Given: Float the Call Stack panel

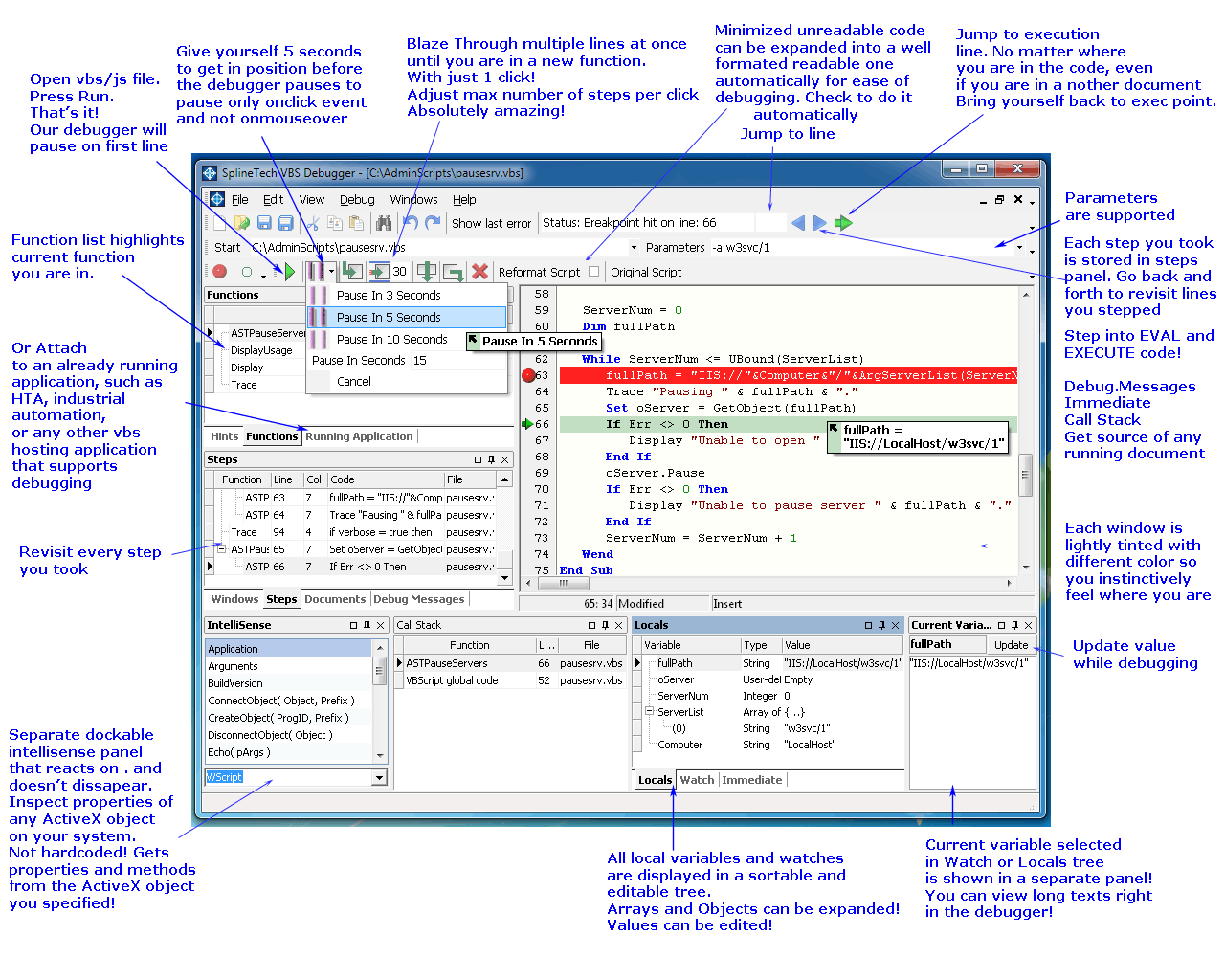Looking at the screenshot, I should tap(591, 625).
